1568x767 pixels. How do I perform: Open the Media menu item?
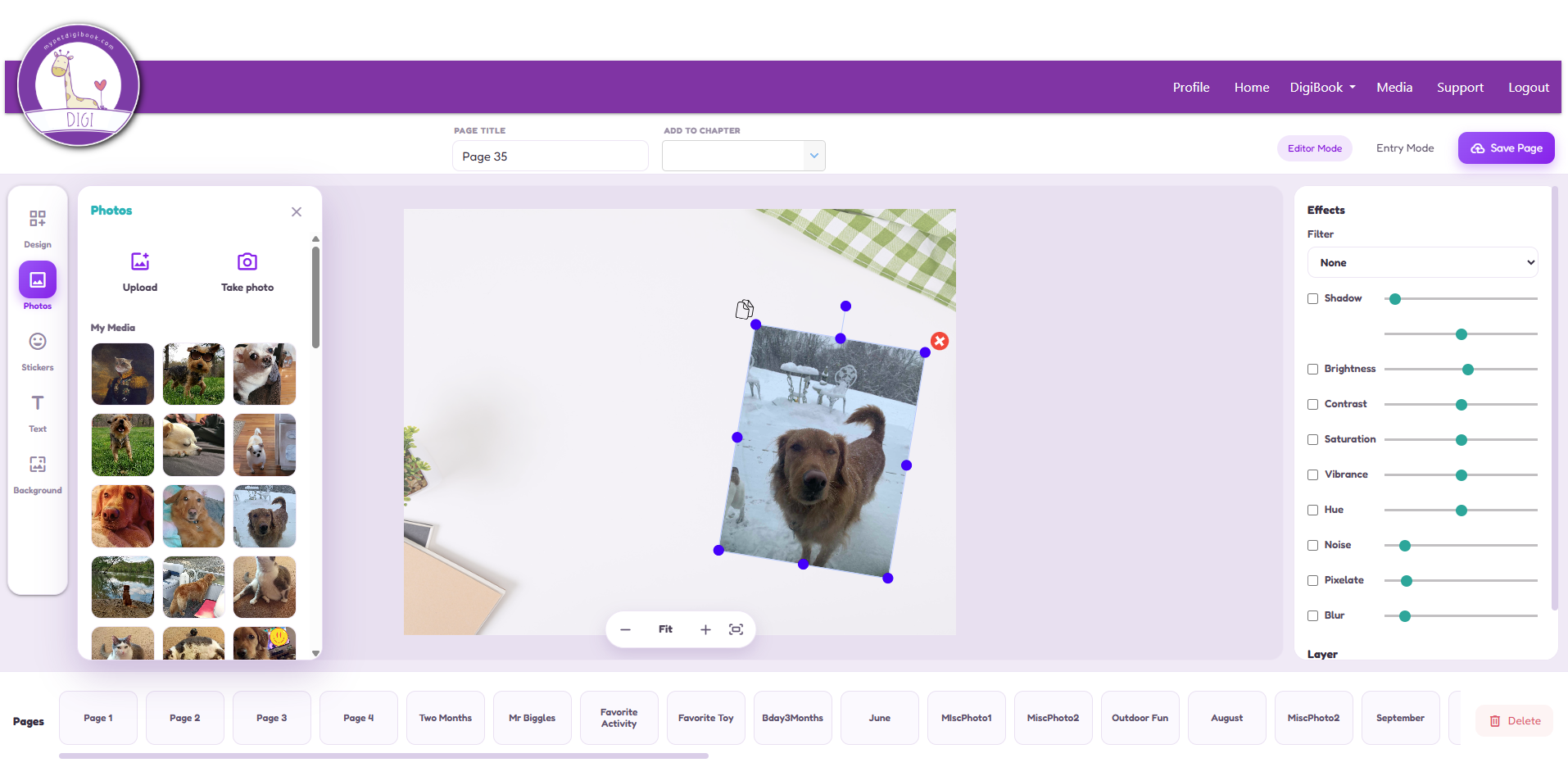pos(1394,87)
